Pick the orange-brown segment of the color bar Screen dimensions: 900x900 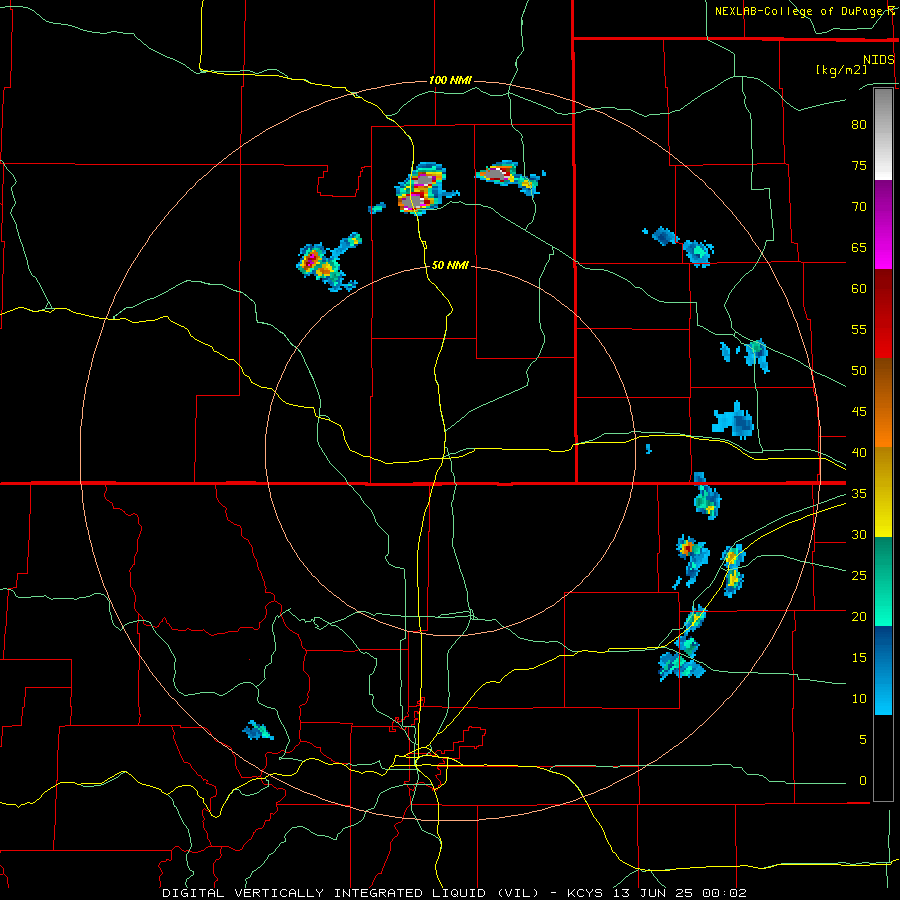click(x=883, y=403)
